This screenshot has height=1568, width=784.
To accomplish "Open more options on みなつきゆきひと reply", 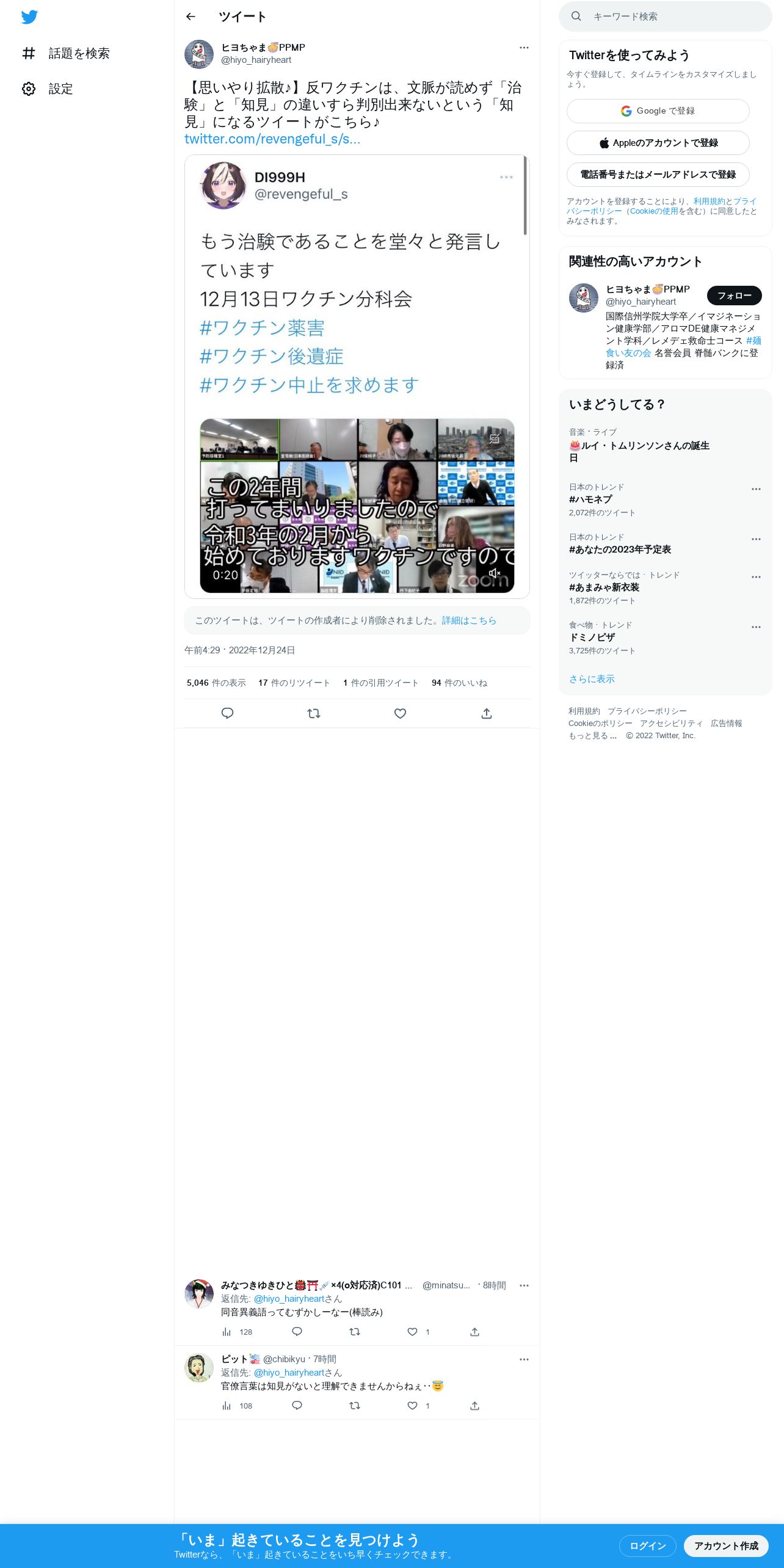I will [524, 1285].
